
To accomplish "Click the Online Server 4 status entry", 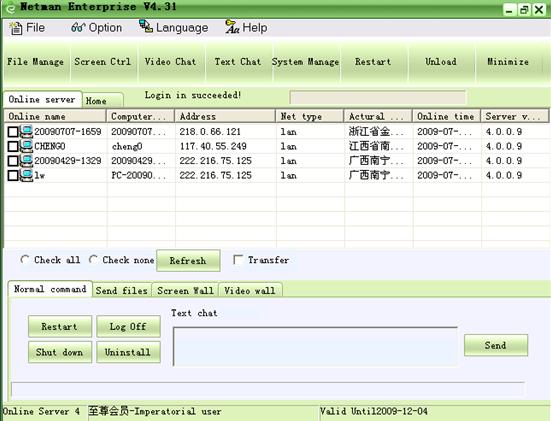I will point(41,411).
